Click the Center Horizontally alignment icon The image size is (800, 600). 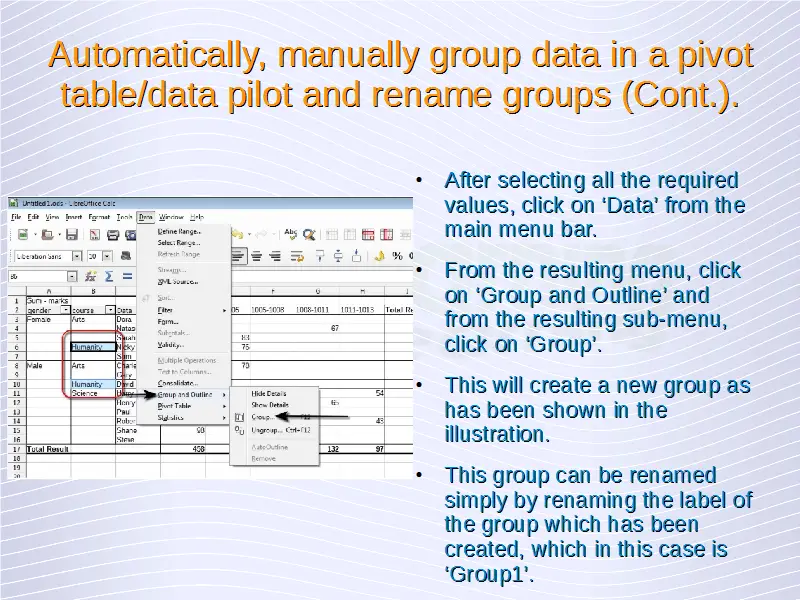[x=256, y=256]
